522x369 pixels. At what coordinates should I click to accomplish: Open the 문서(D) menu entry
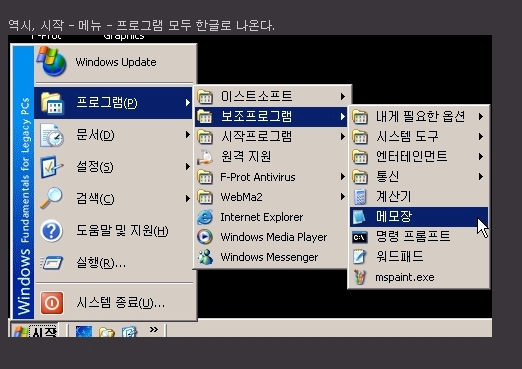114,135
